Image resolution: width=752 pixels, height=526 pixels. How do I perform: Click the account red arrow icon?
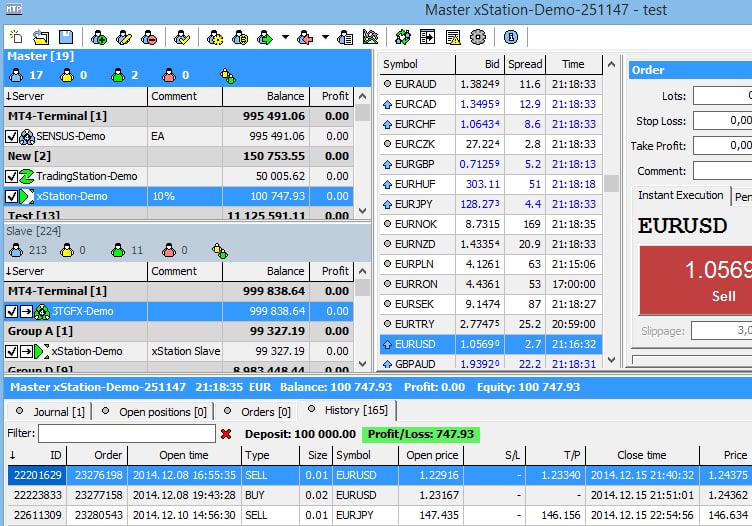pos(305,37)
